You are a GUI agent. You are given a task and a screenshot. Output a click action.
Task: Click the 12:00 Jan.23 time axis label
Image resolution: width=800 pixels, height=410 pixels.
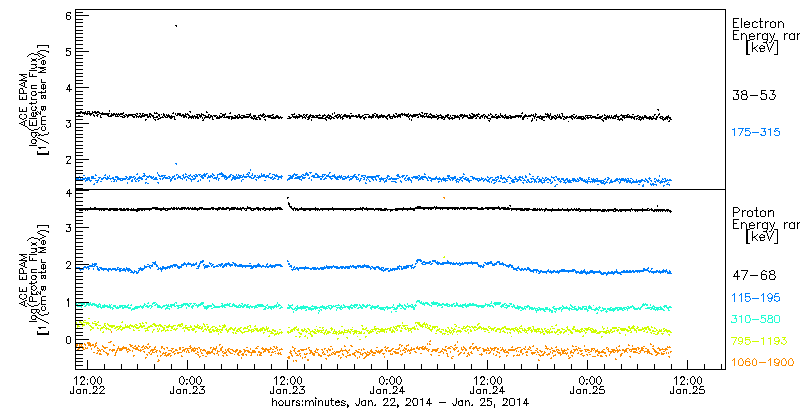point(288,386)
